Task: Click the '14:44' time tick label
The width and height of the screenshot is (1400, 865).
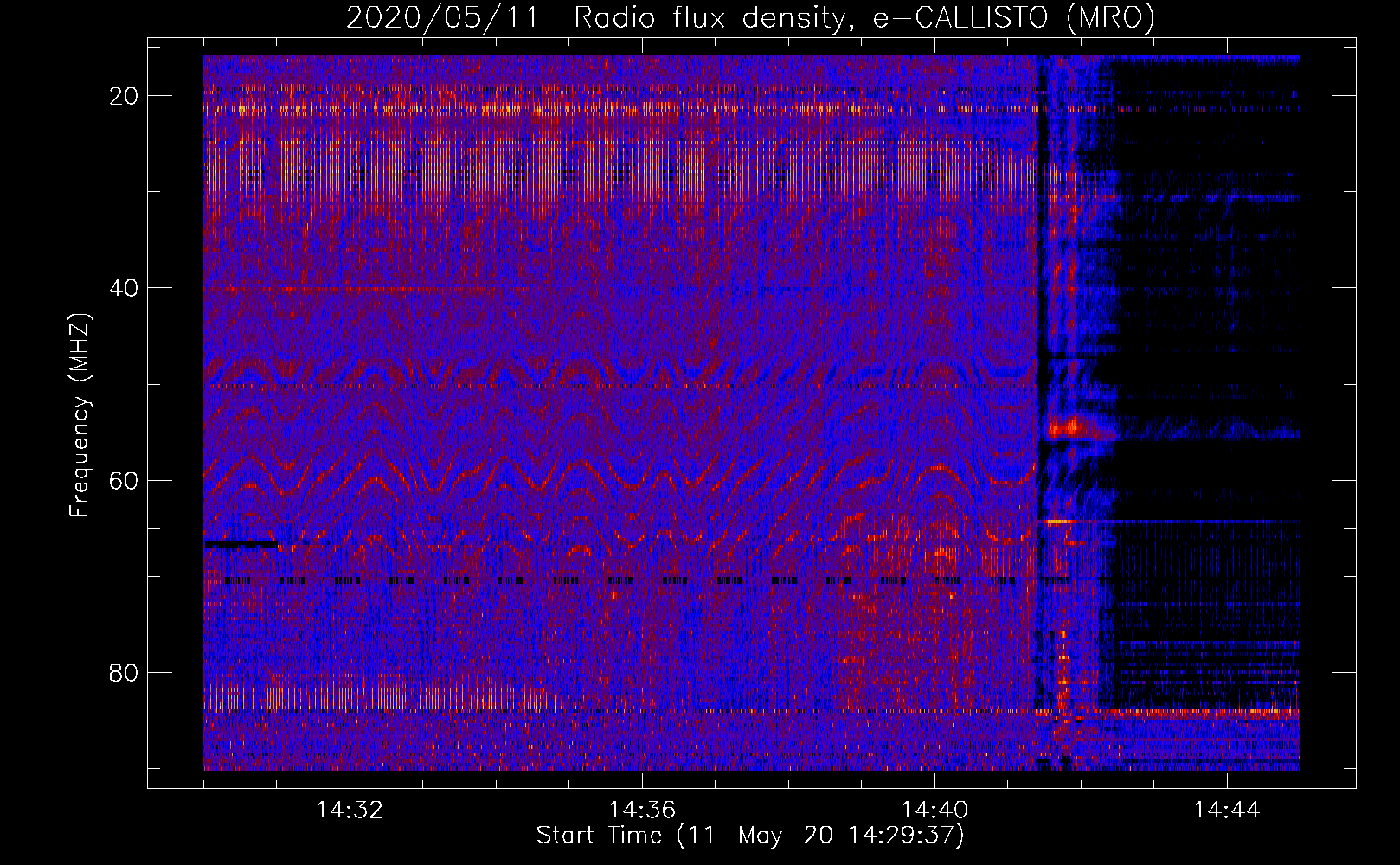Action: [x=1227, y=811]
